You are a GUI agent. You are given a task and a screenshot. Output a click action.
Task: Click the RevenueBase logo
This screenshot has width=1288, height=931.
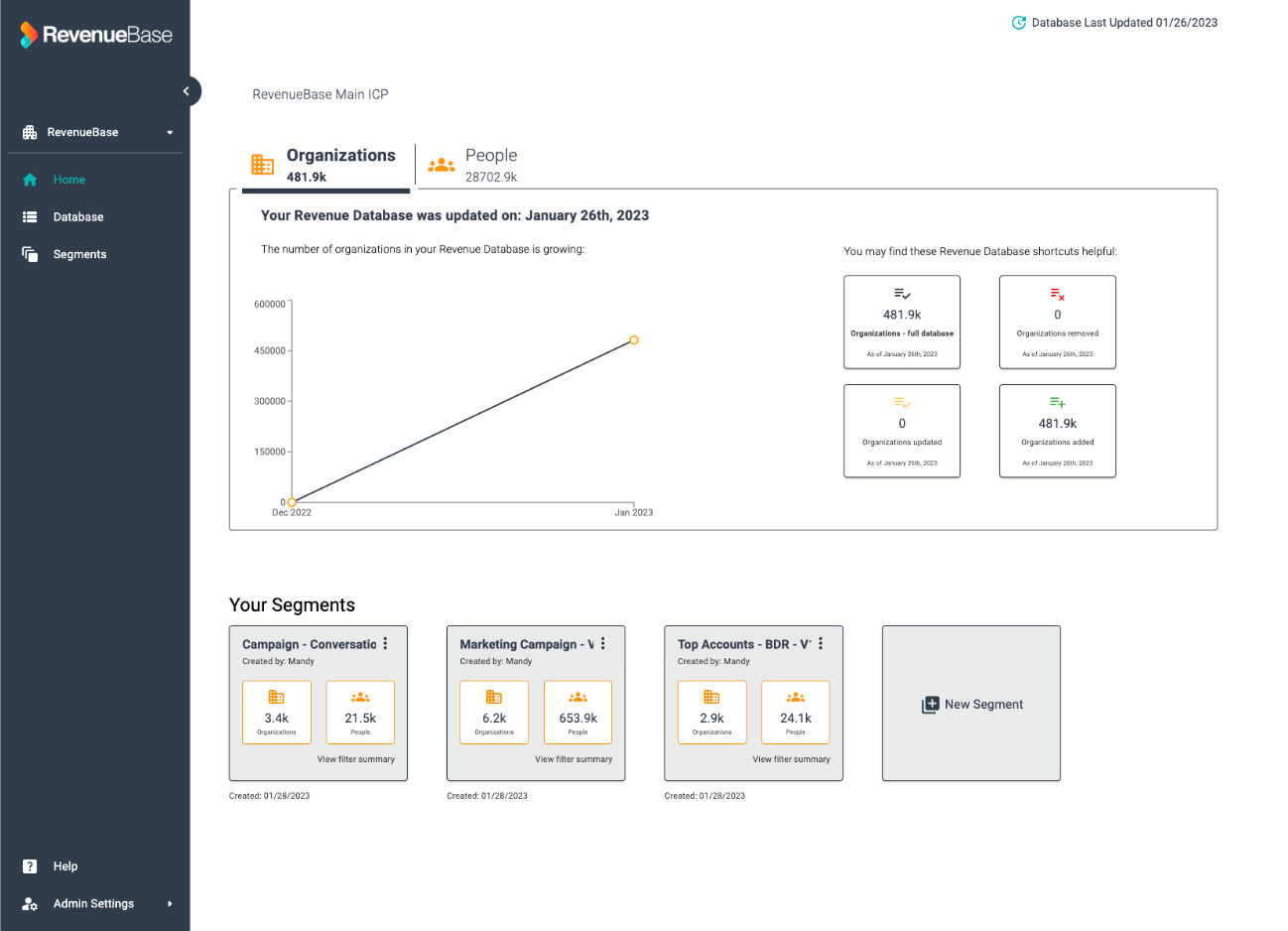pos(96,35)
